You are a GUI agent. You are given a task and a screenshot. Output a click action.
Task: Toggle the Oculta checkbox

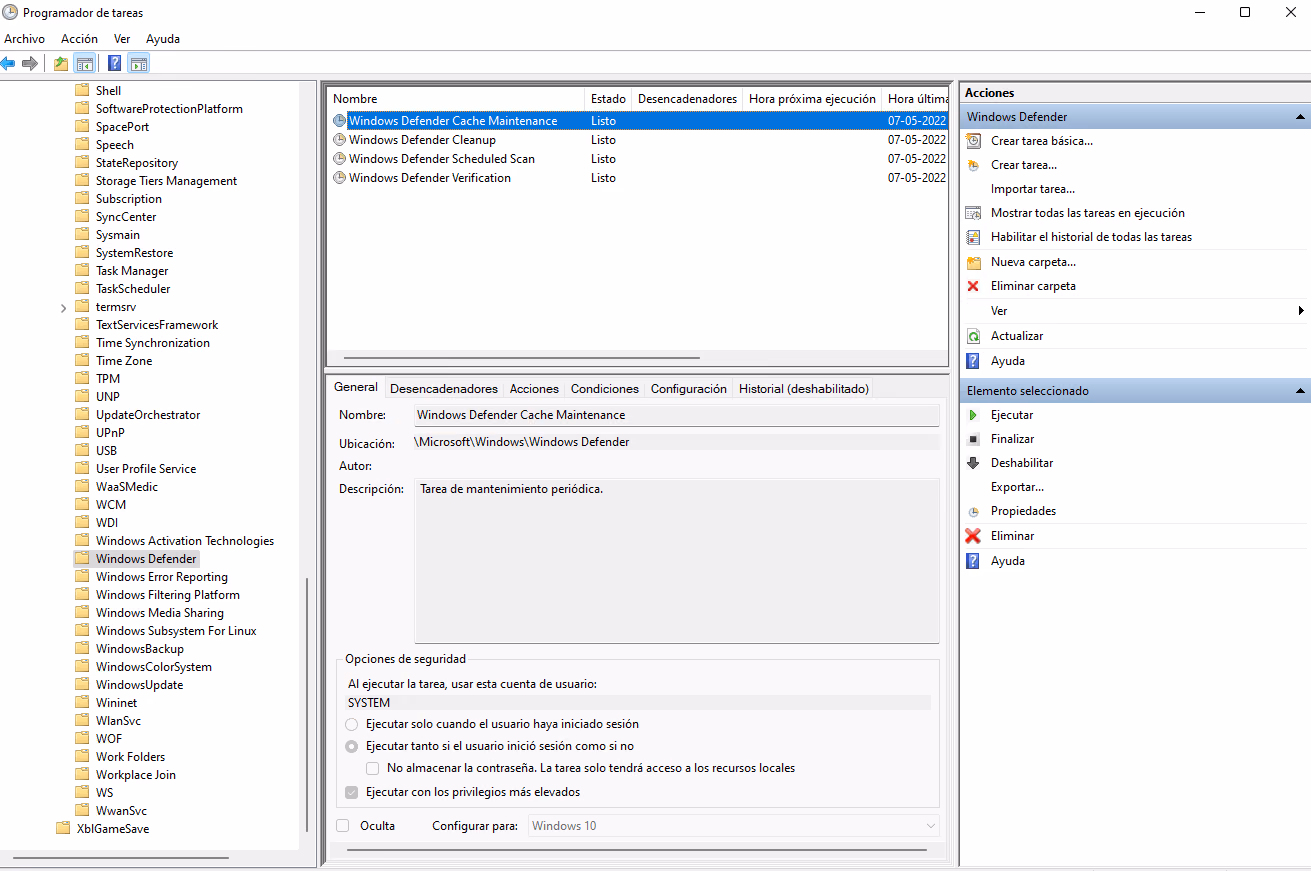coord(343,826)
